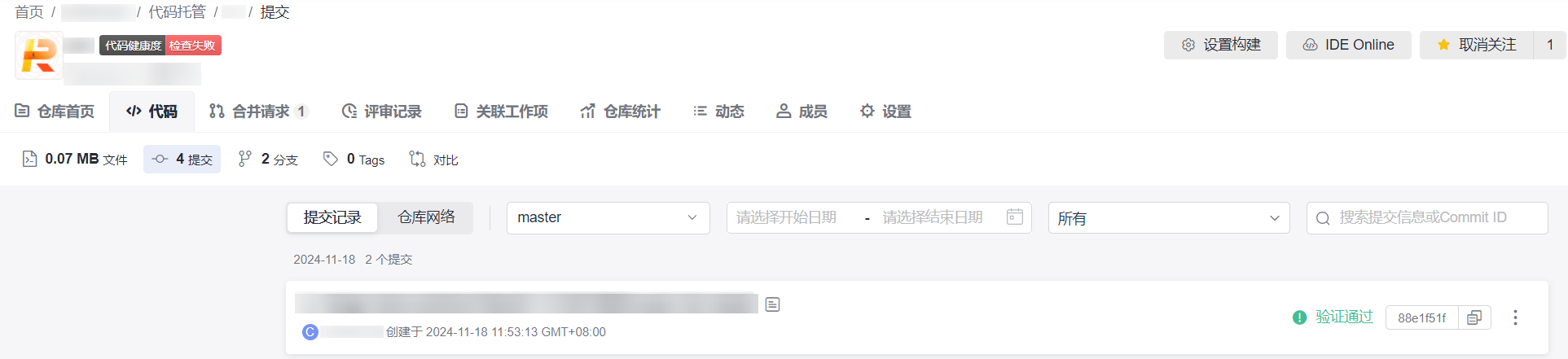Click 代码托管 breadcrumb link
The image size is (1568, 359).
177,12
